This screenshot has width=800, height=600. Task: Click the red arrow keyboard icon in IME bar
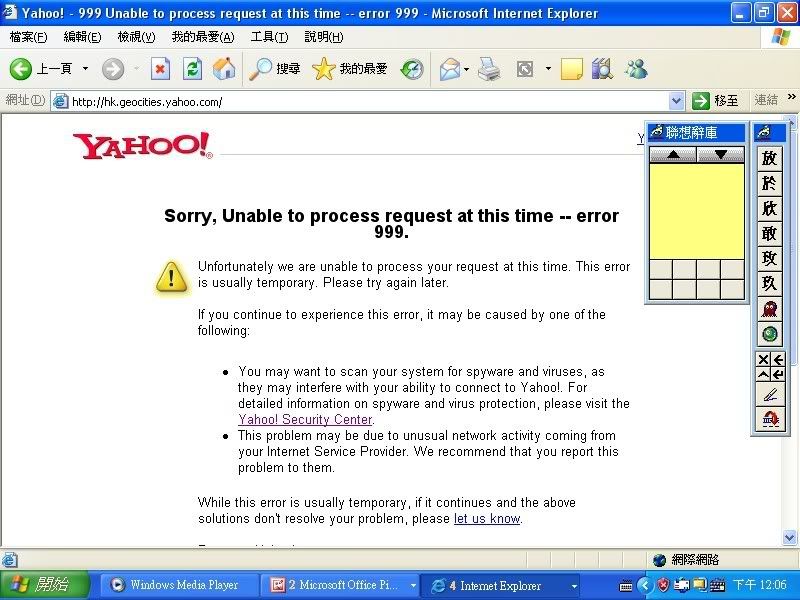[x=770, y=419]
